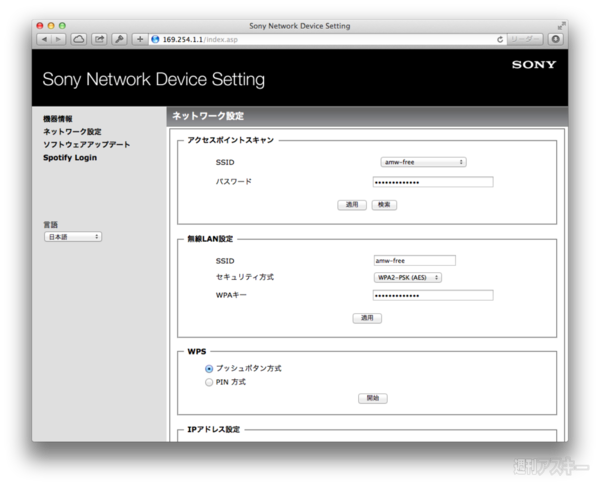Viewport: 600px width, 486px height.
Task: Expand the WPA2-PSK (AES) security dropdown
Action: point(408,277)
